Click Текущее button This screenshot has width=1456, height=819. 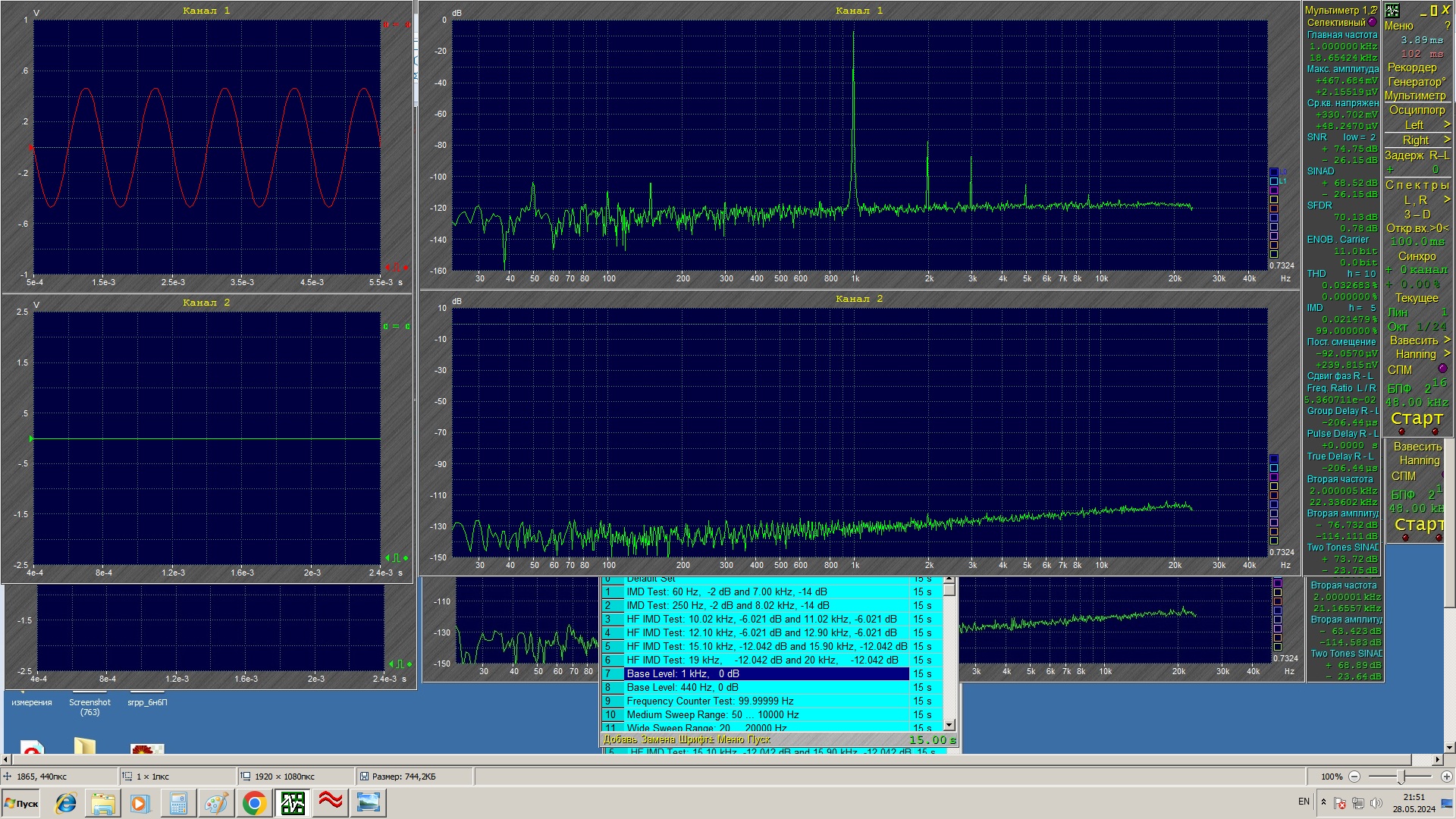tap(1417, 298)
